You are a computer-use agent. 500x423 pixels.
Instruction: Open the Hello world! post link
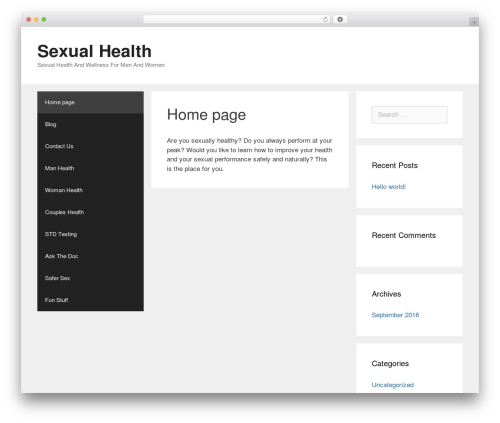[388, 187]
